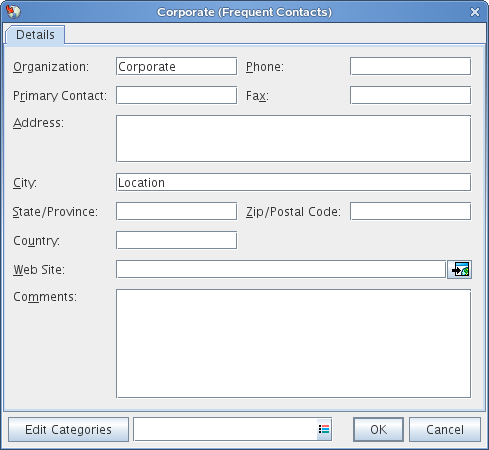This screenshot has height=450, width=489.
Task: Open the categories list dropdown icon
Action: 324,429
